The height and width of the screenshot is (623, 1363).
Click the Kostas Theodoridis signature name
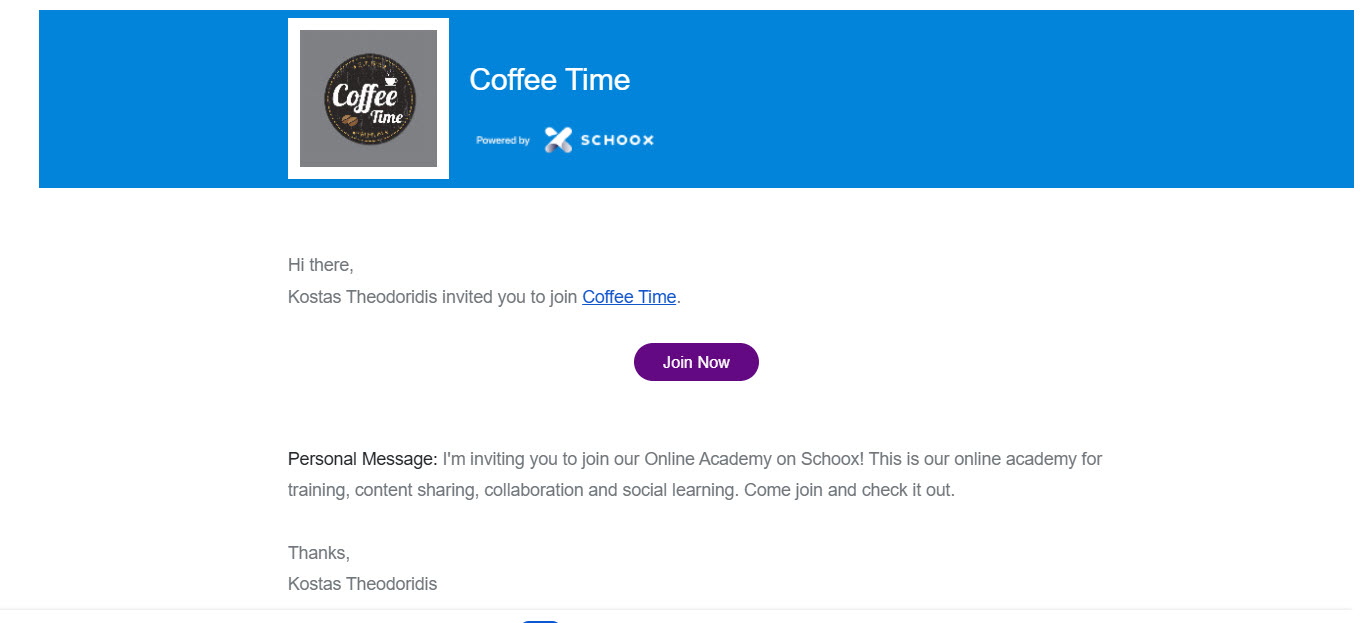click(362, 584)
